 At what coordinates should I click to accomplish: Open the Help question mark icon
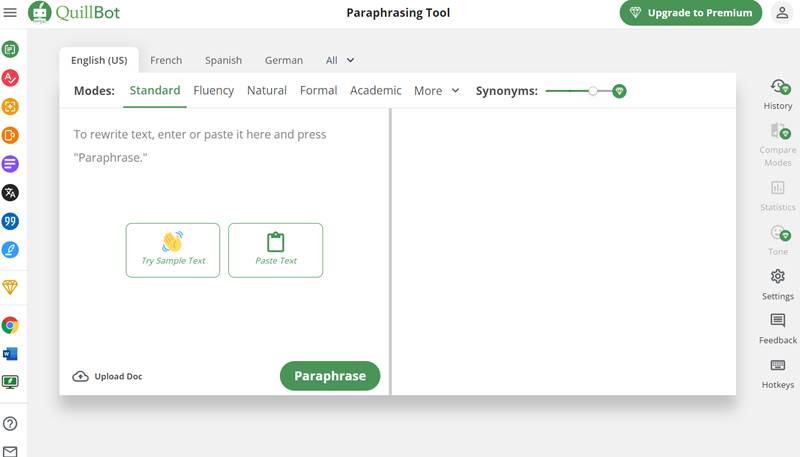[x=10, y=423]
